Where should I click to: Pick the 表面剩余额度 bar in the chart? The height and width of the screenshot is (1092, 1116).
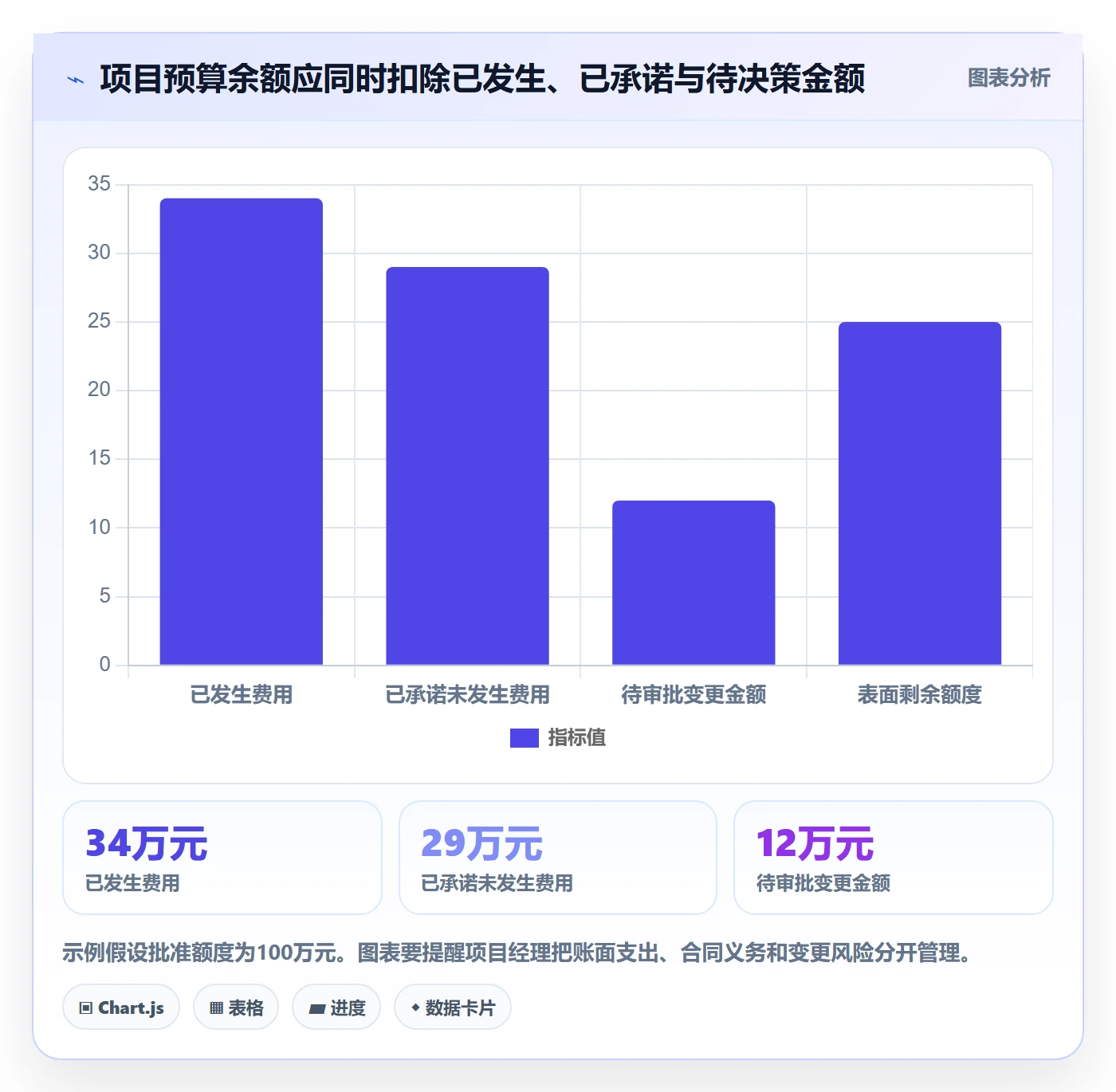pos(920,493)
